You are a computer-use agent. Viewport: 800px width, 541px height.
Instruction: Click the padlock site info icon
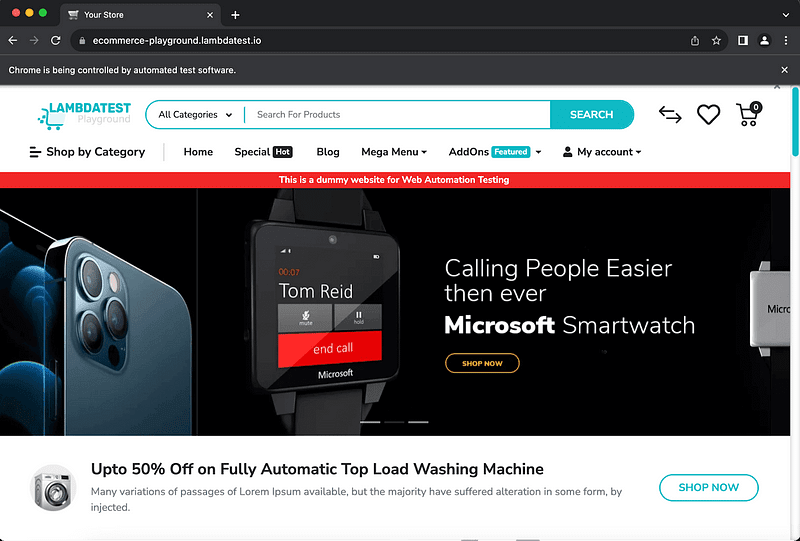(82, 41)
